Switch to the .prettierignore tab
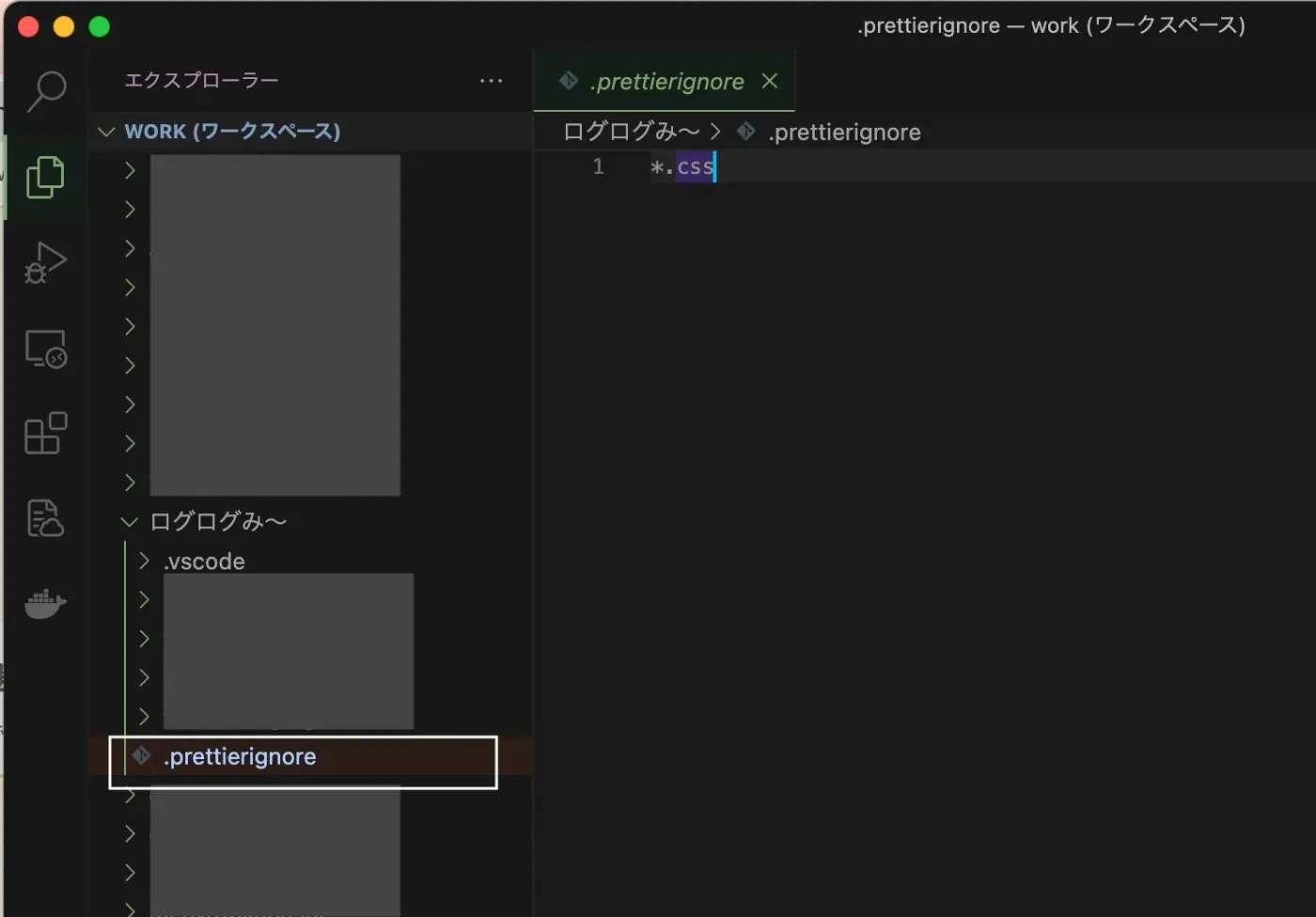 pyautogui.click(x=664, y=82)
